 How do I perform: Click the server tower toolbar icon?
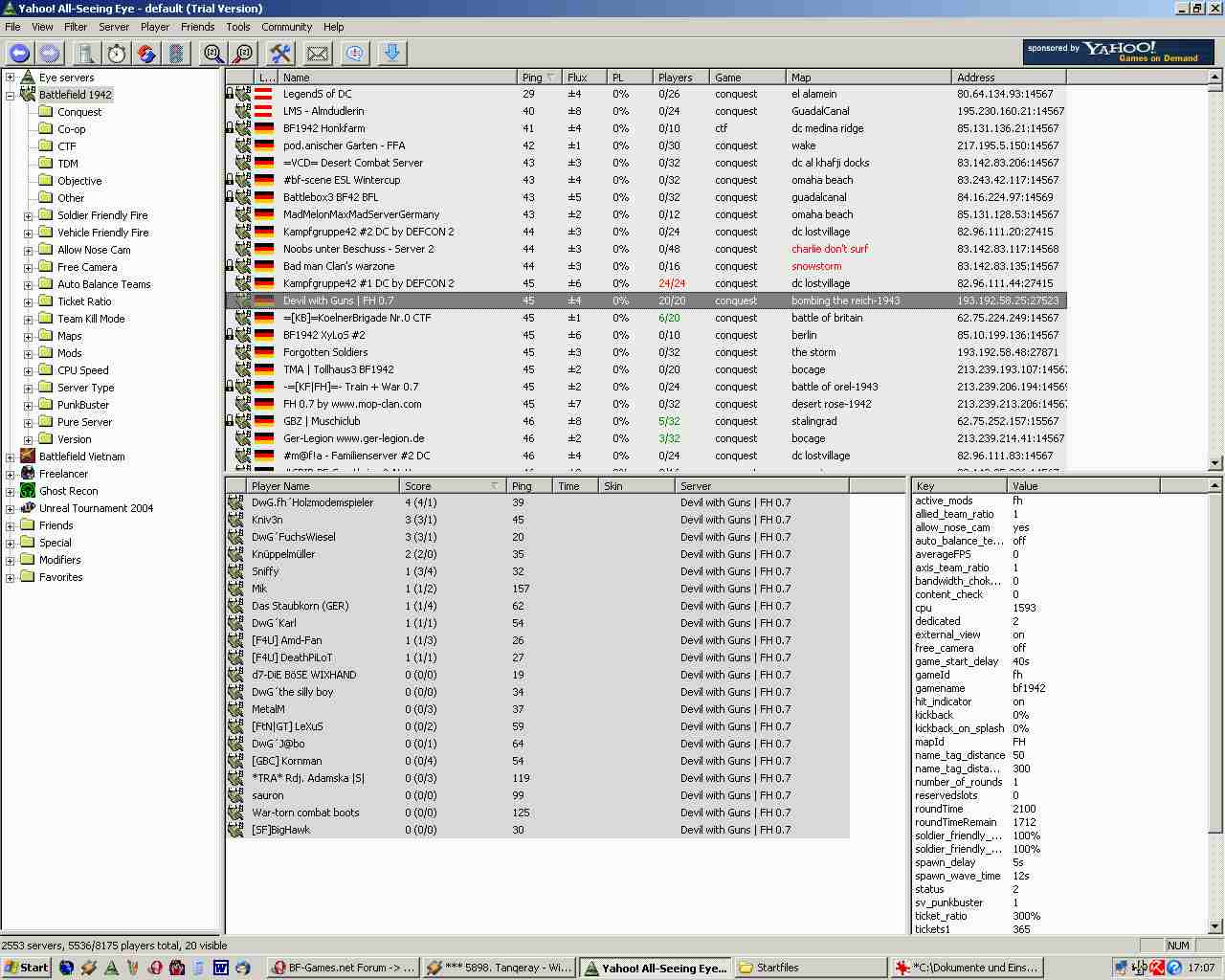[85, 54]
